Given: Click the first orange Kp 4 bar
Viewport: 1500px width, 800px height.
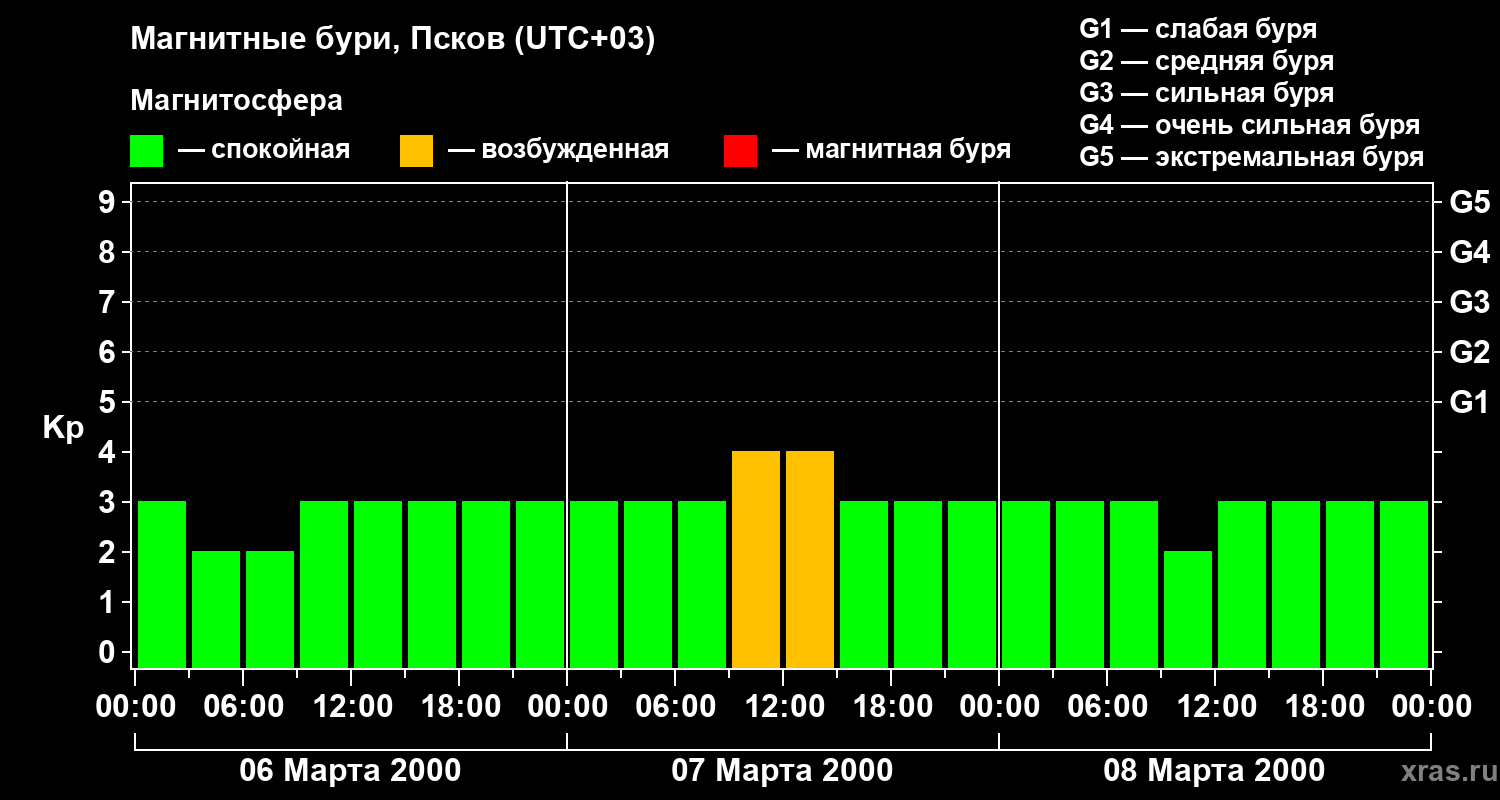Looking at the screenshot, I should pyautogui.click(x=756, y=560).
